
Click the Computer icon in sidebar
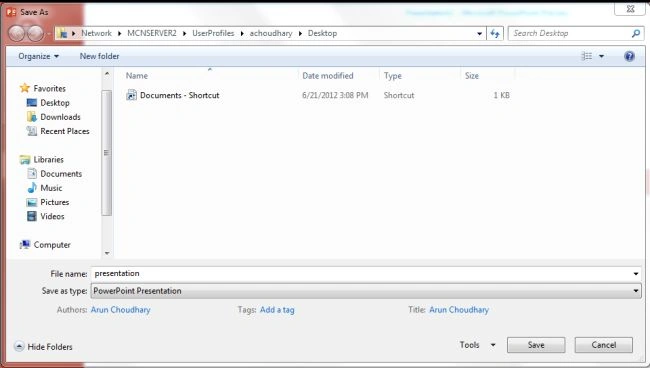pyautogui.click(x=25, y=245)
